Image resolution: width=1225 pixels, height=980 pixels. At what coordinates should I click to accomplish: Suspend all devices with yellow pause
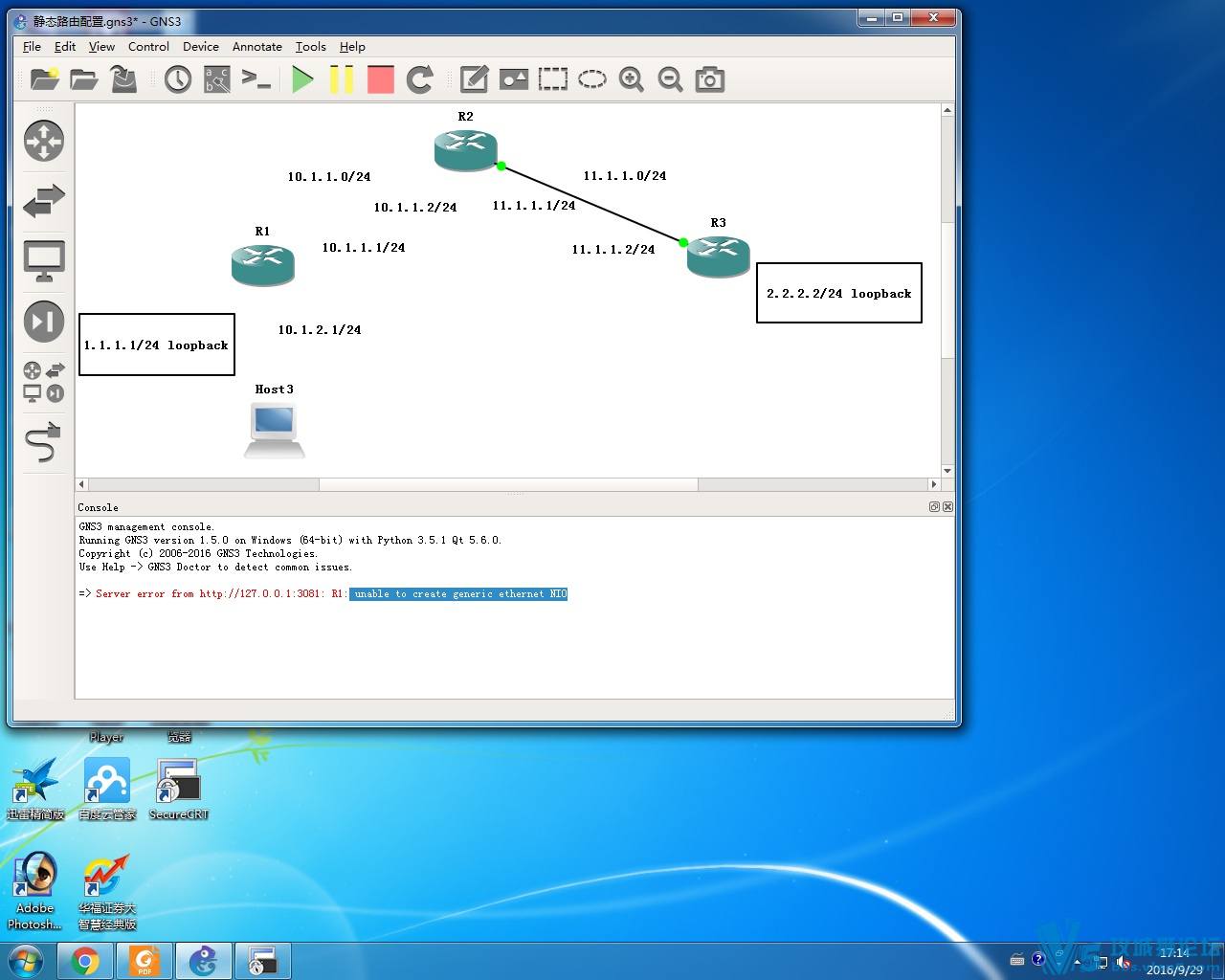tap(342, 79)
